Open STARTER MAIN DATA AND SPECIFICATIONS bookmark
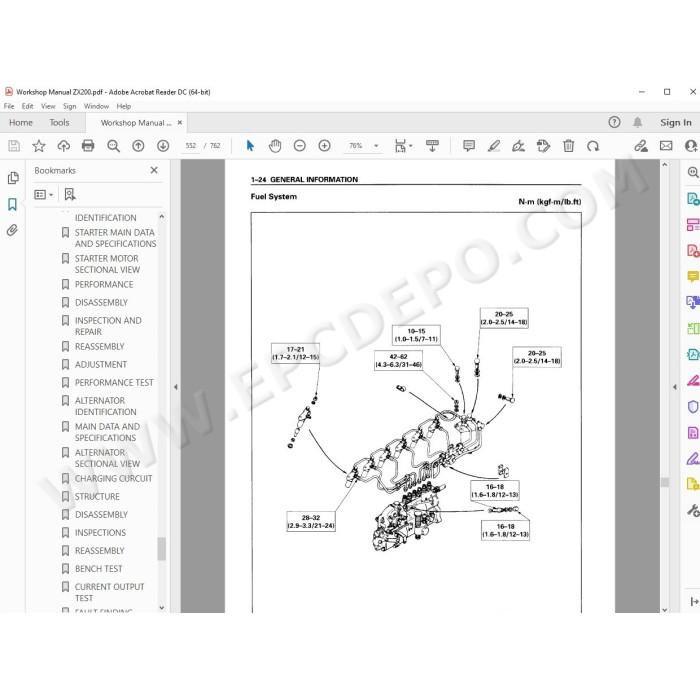This screenshot has height=700, width=700. 115,238
